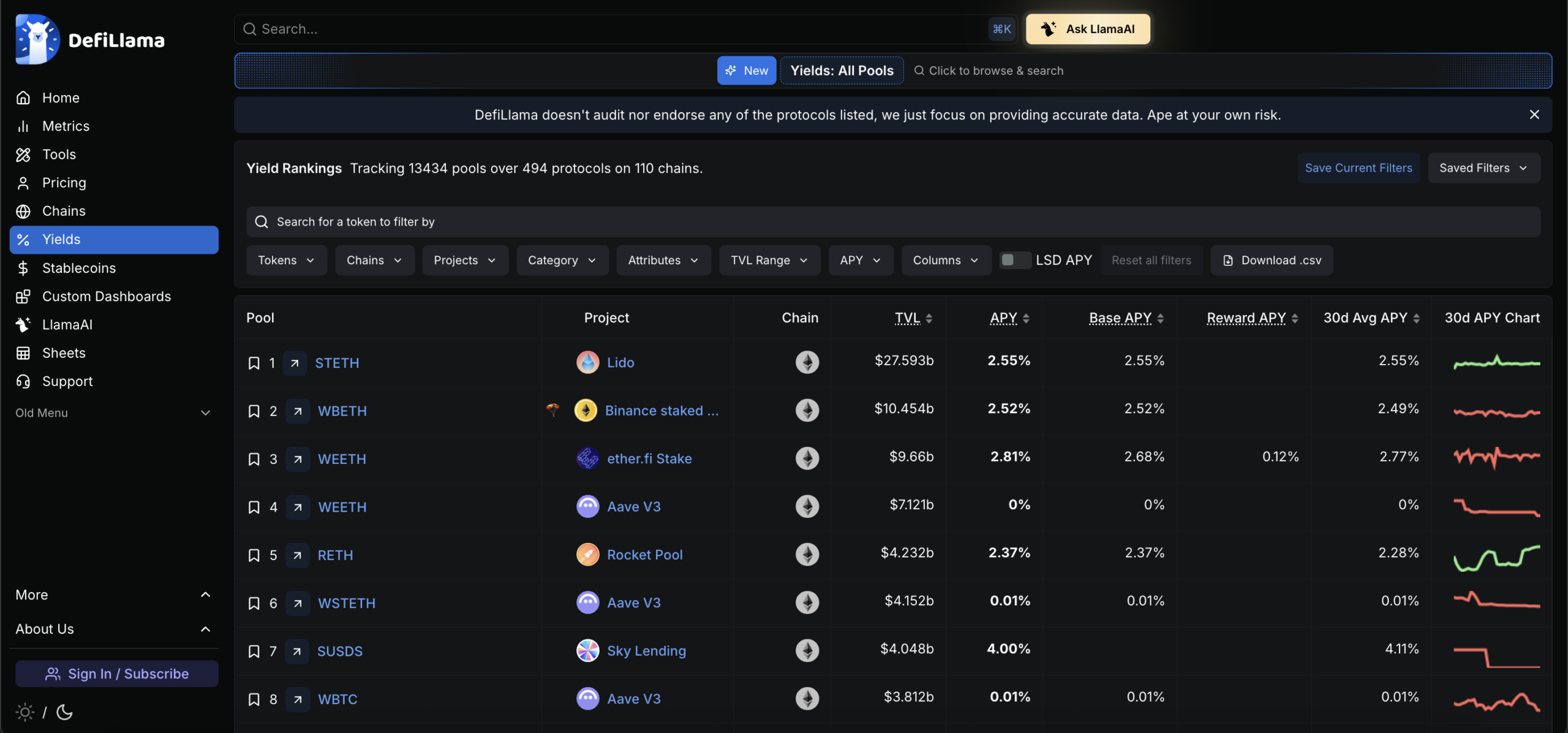Switch to dark mode moon icon

click(64, 712)
